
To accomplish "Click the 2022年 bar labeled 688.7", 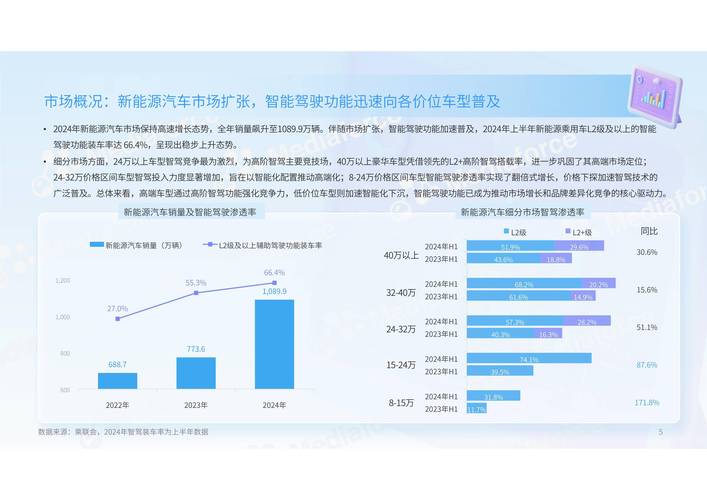I will 118,380.
